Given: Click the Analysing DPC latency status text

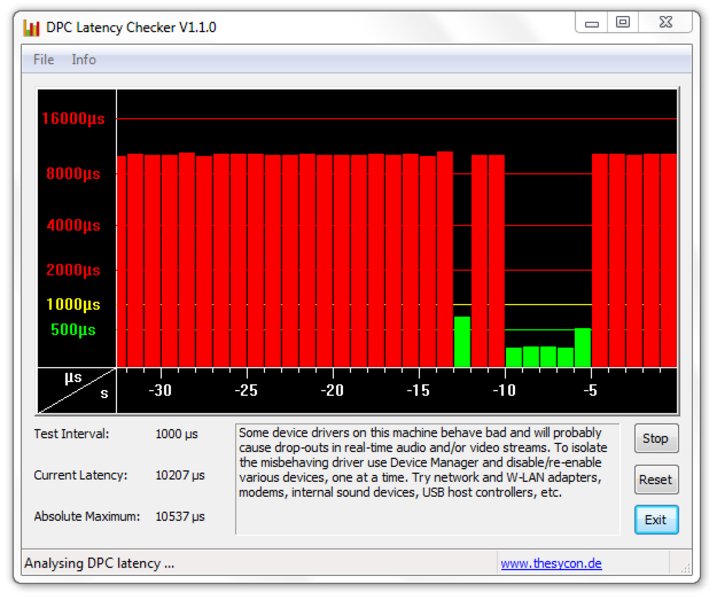Looking at the screenshot, I should tap(99, 563).
